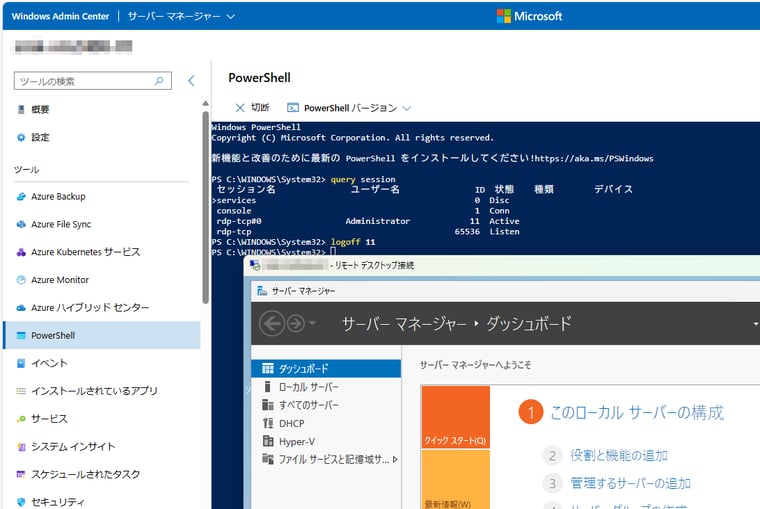760x509 pixels.
Task: Click the ローカル サーバー icon in Server Manager
Action: click(x=268, y=387)
